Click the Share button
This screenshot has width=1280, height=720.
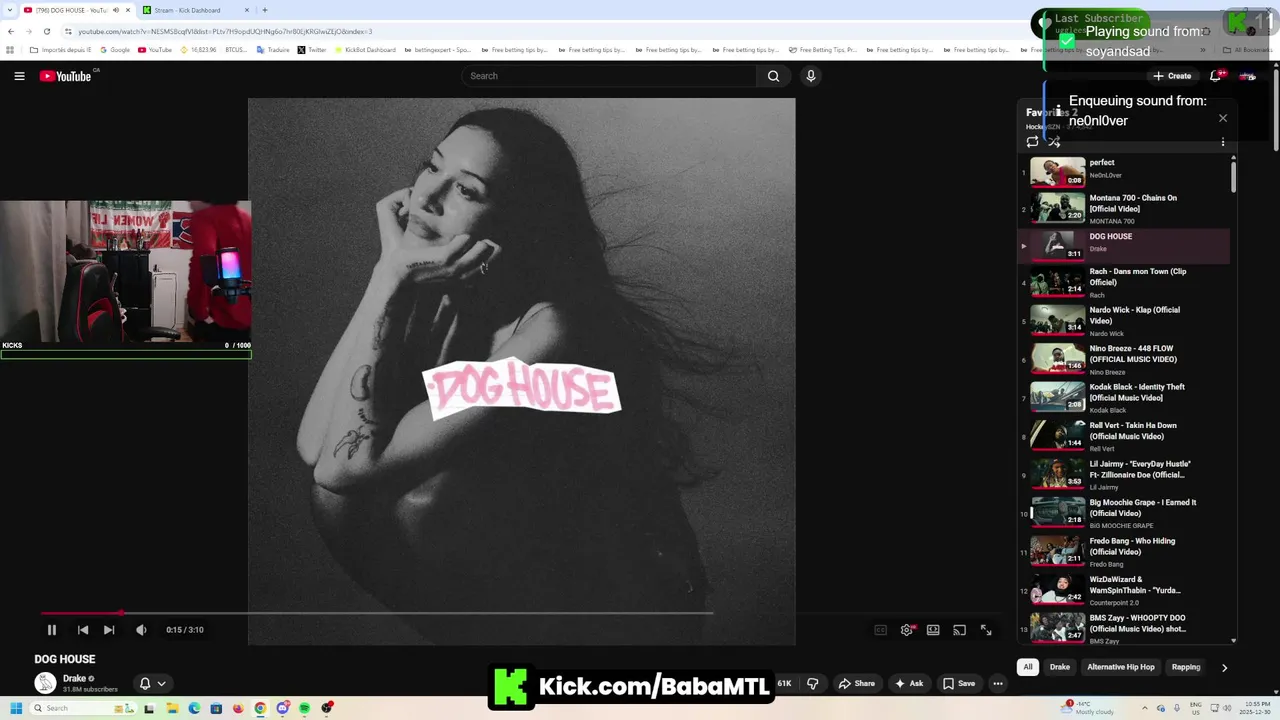tap(857, 683)
